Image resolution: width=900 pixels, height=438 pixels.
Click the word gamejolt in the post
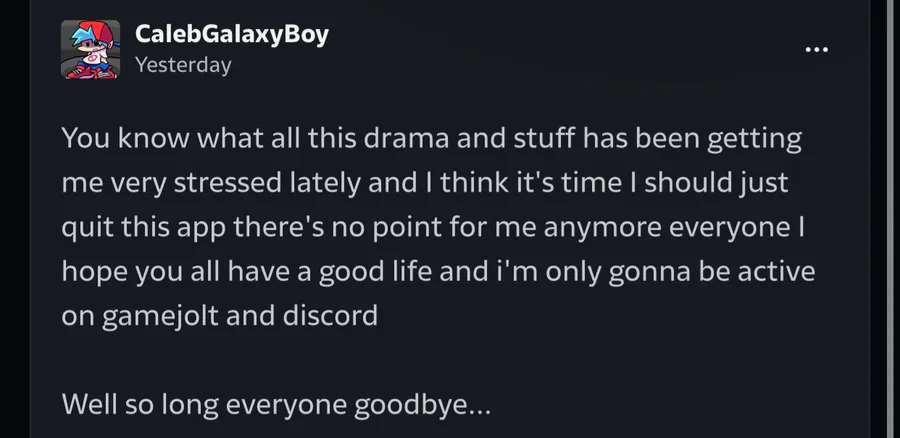pyautogui.click(x=161, y=316)
